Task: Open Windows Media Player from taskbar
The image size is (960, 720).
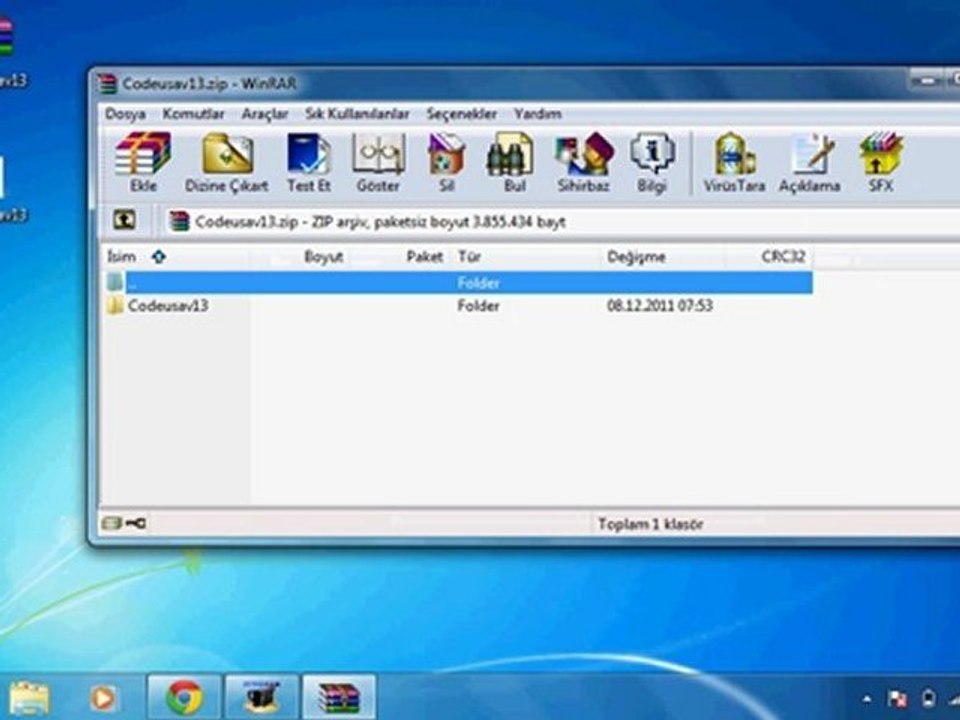Action: 103,697
